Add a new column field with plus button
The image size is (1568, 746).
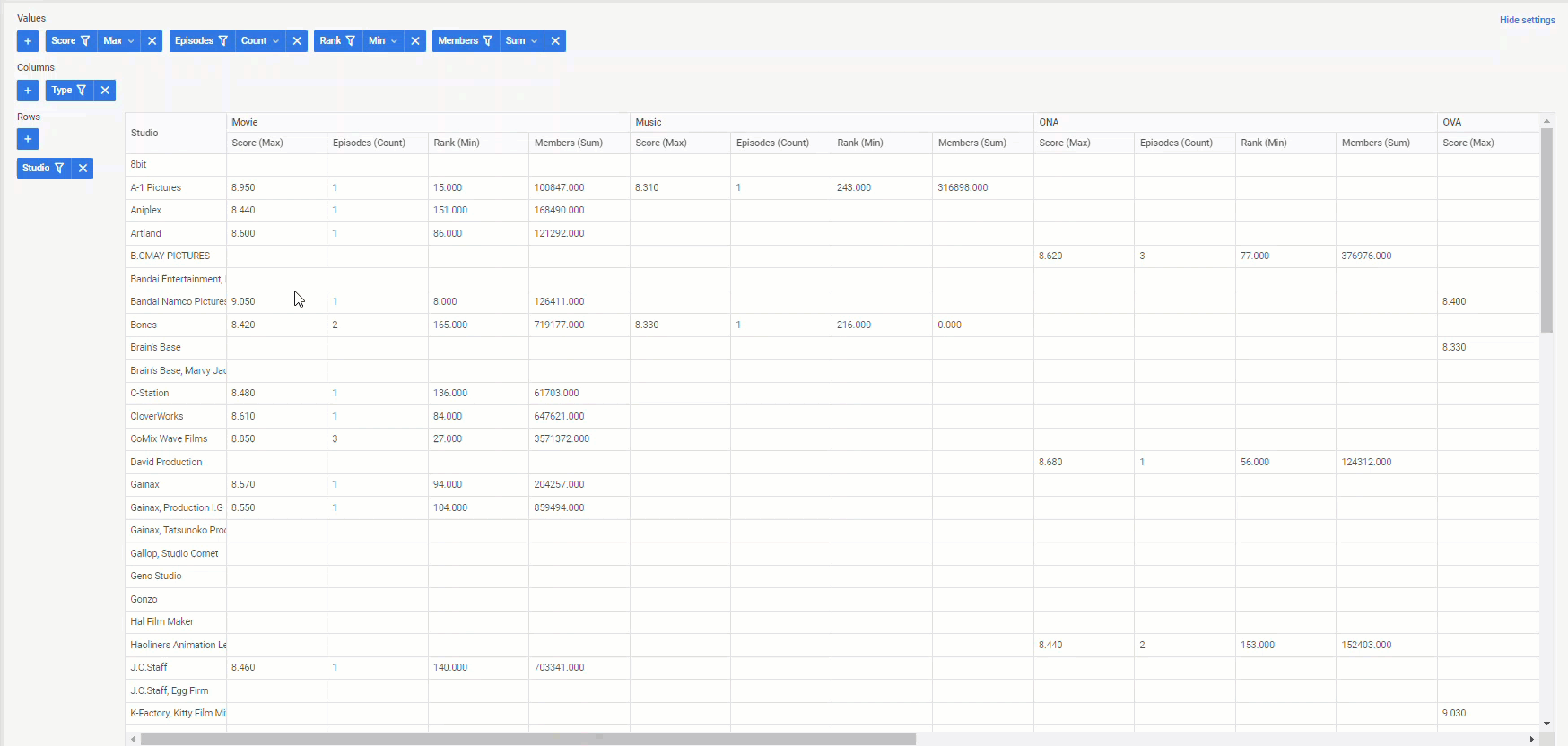click(x=28, y=91)
